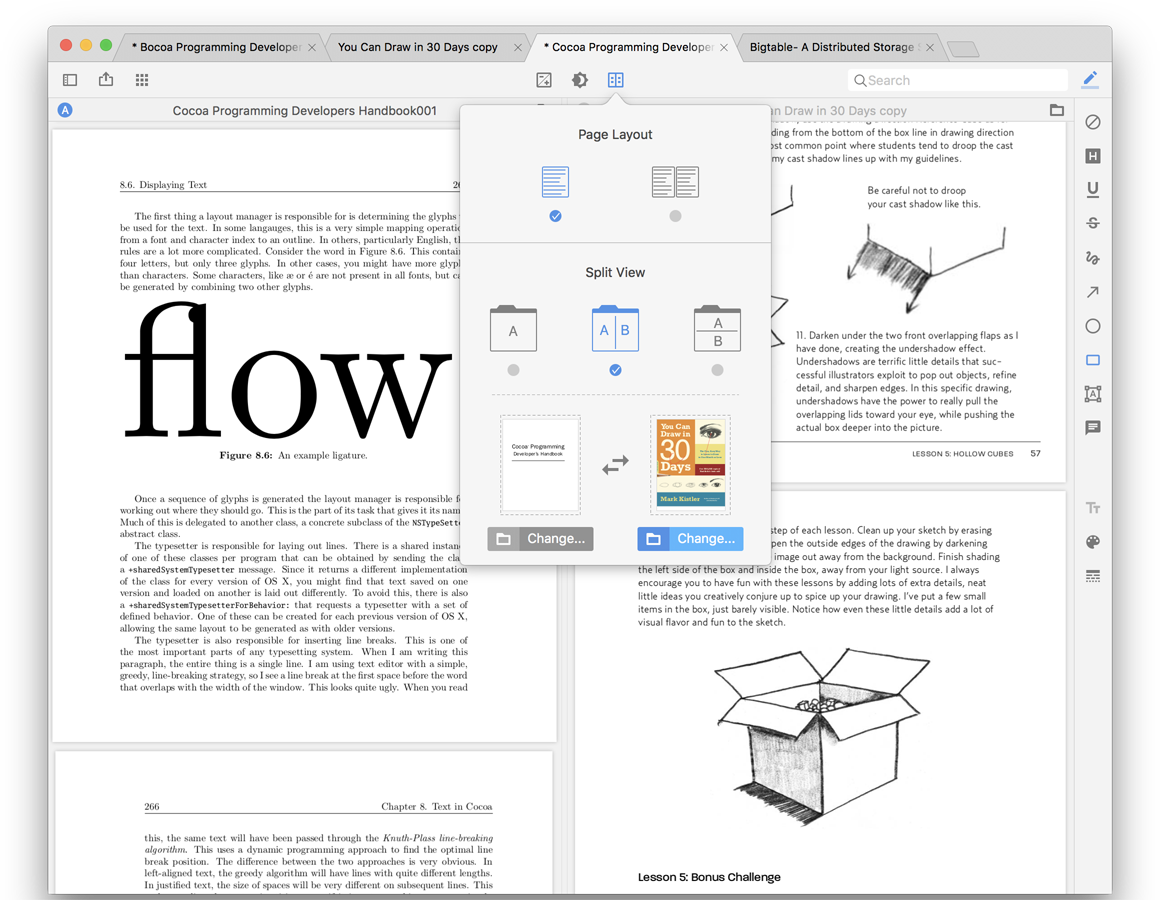Screen dimensions: 1160x900
Task: Open the page thumbnails grid view
Action: click(x=142, y=79)
